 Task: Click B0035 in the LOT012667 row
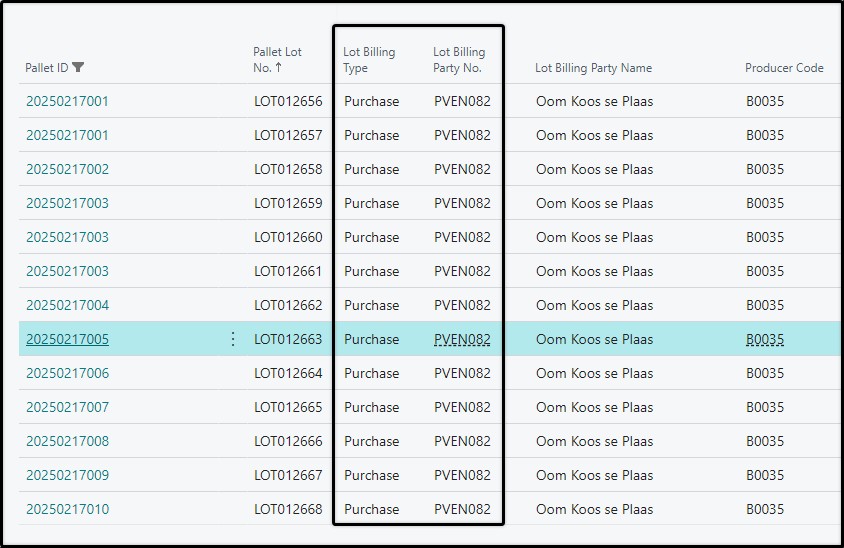point(764,475)
